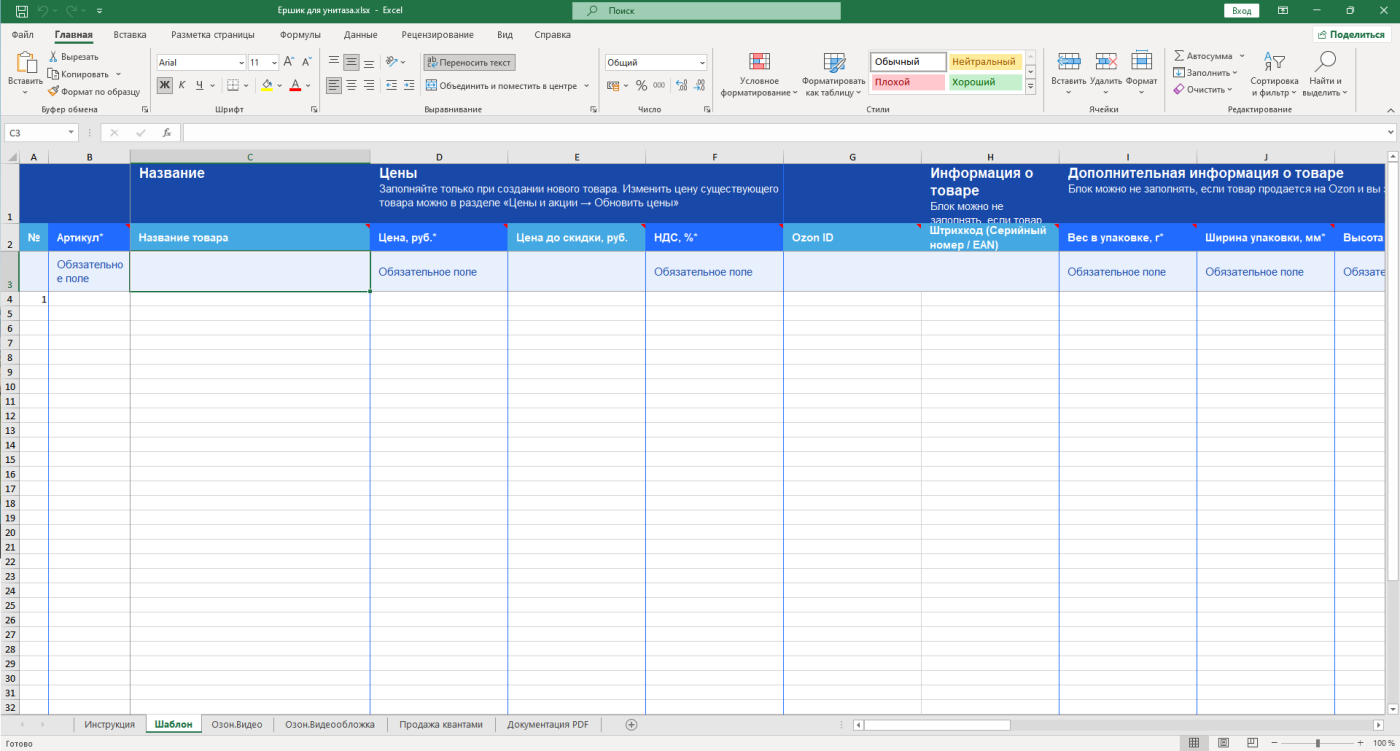Open the Озон.Видео sheet tab

[237, 724]
